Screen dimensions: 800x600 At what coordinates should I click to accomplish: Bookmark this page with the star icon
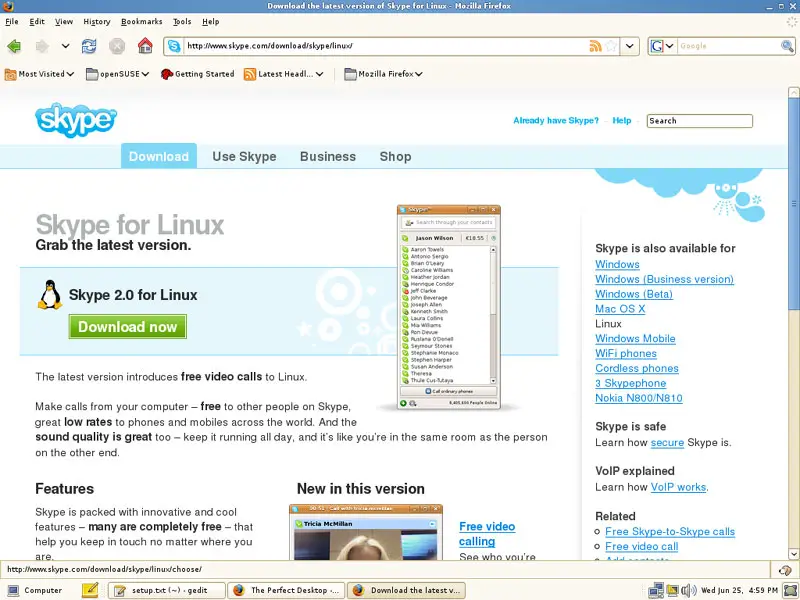click(610, 46)
